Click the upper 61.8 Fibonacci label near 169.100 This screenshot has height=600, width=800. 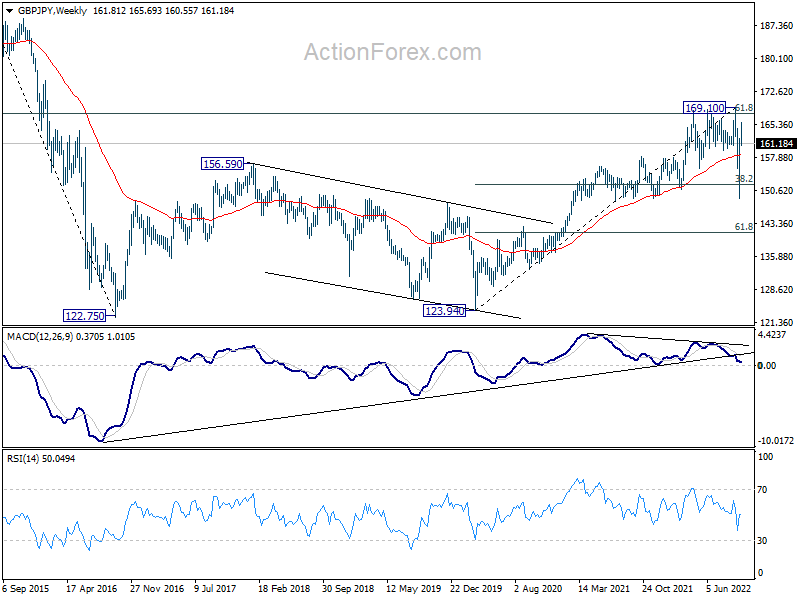[x=744, y=108]
